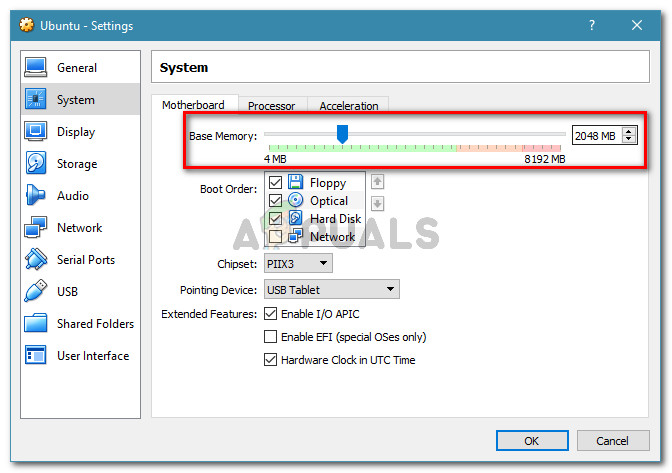Click the green zone of memory scale
This screenshot has height=473, width=672.
coord(363,148)
